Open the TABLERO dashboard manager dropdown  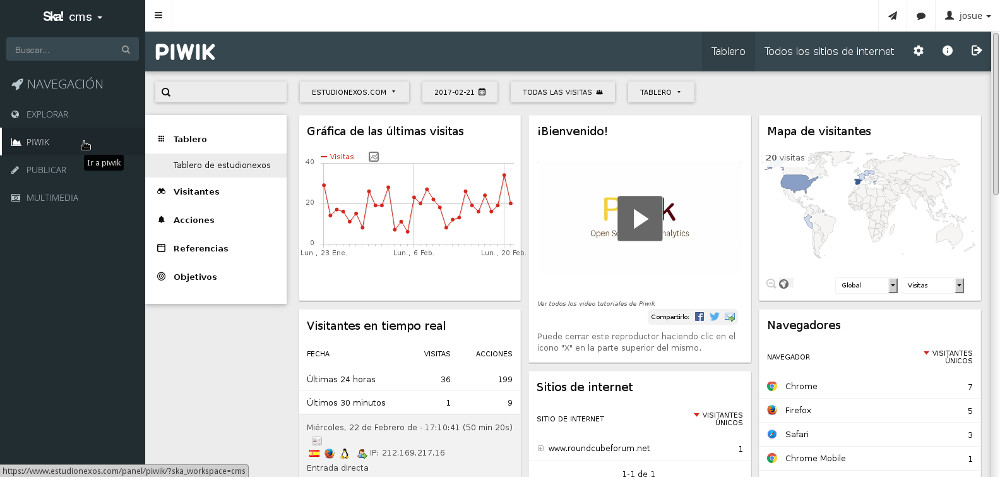(661, 92)
